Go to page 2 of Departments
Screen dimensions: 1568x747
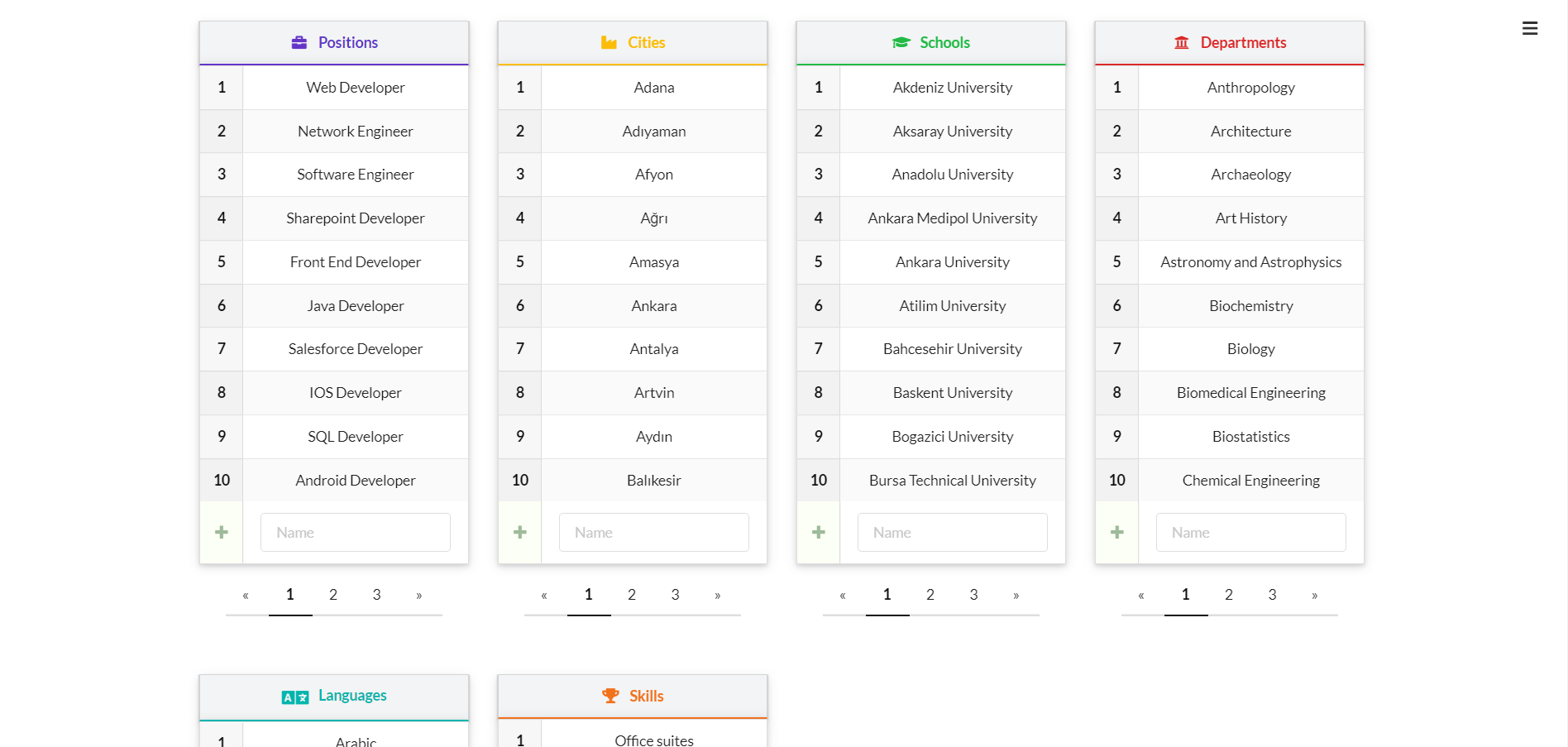click(1229, 595)
